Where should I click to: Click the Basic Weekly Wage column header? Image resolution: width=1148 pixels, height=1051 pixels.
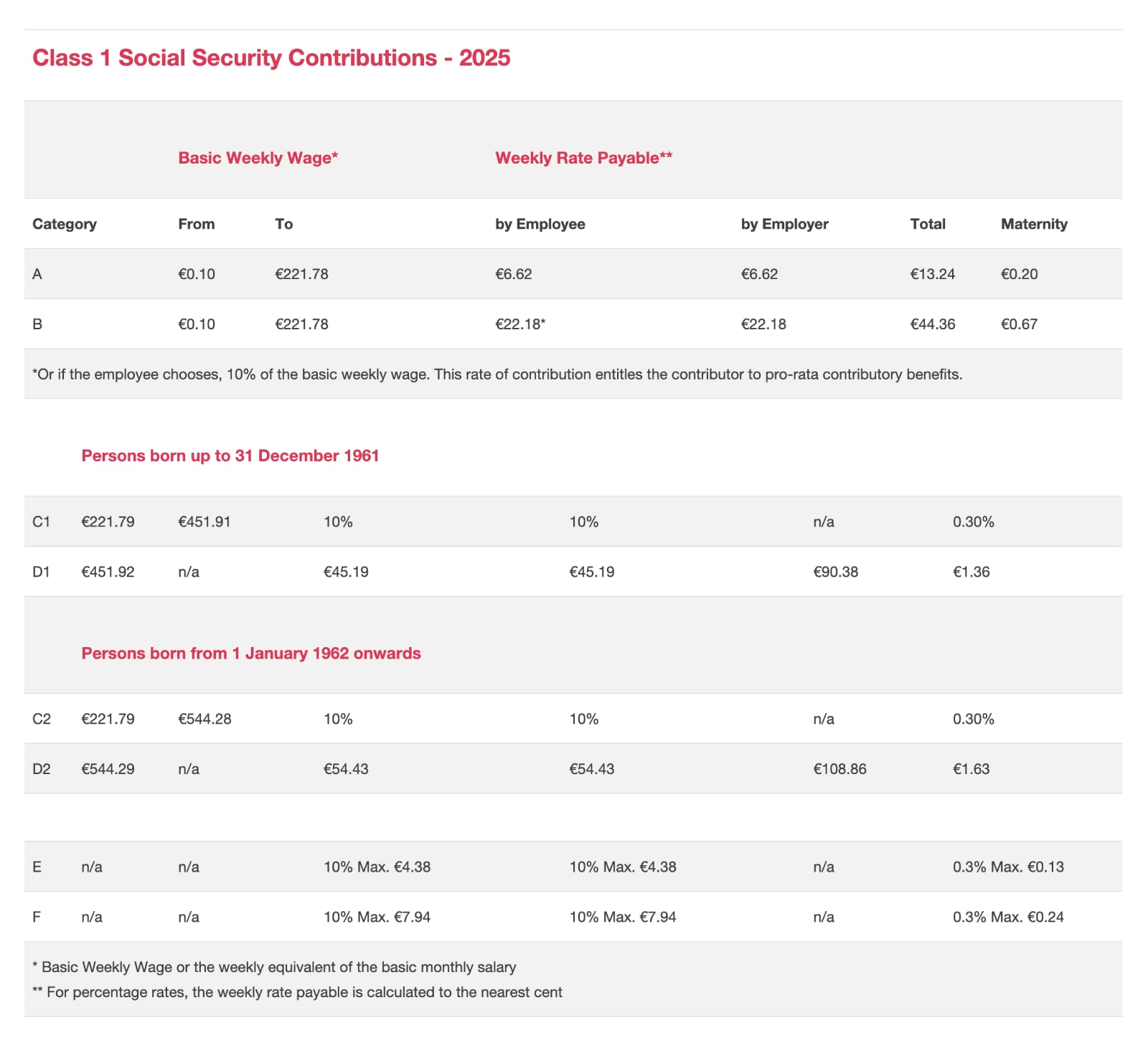(x=258, y=158)
